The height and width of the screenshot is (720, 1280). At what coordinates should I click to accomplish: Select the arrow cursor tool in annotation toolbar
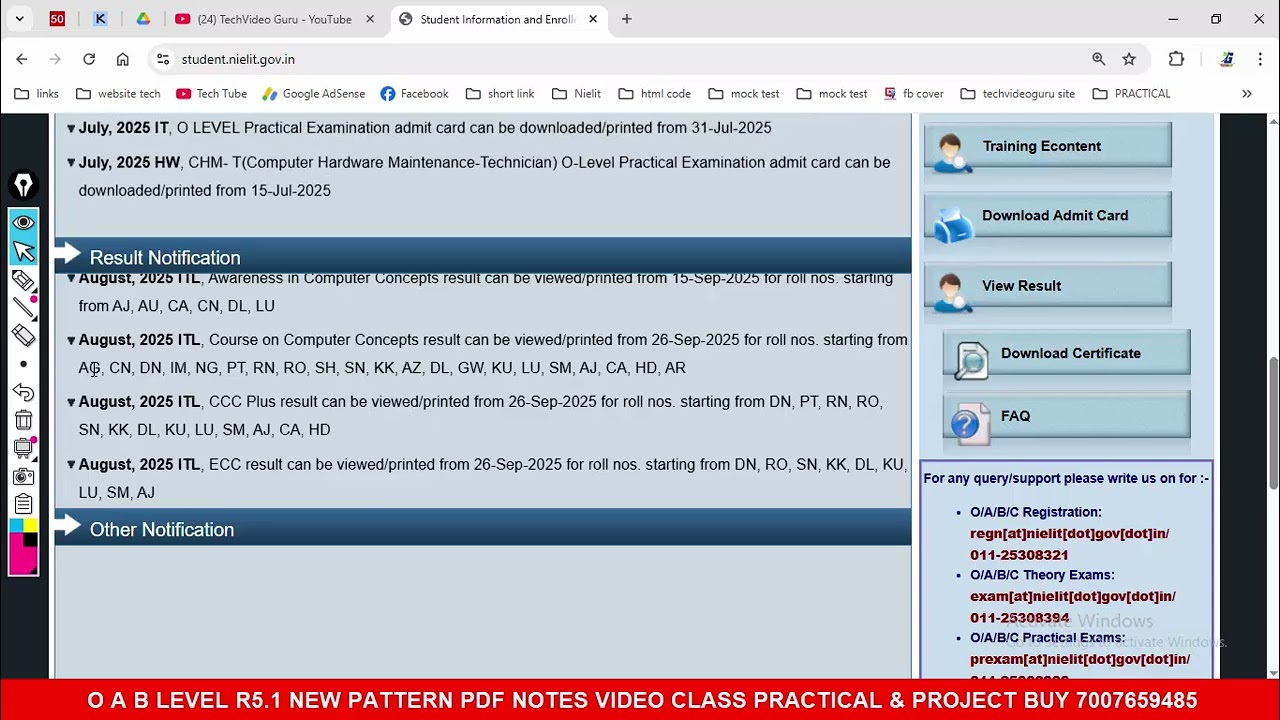coord(23,251)
